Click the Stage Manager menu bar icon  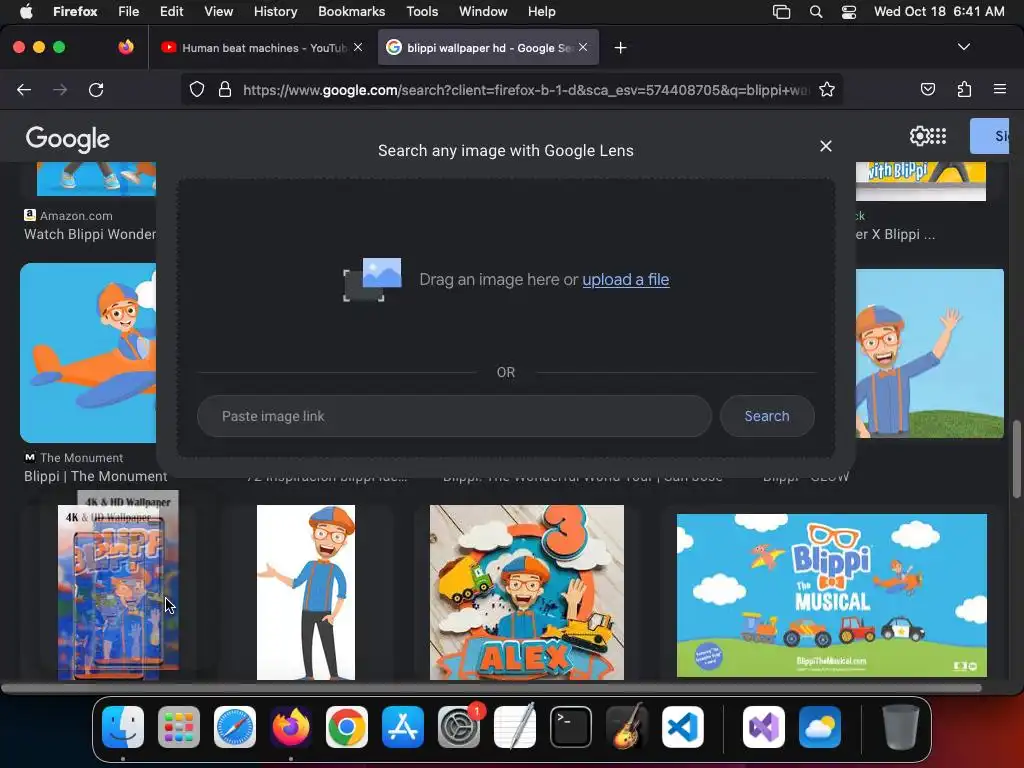point(781,11)
